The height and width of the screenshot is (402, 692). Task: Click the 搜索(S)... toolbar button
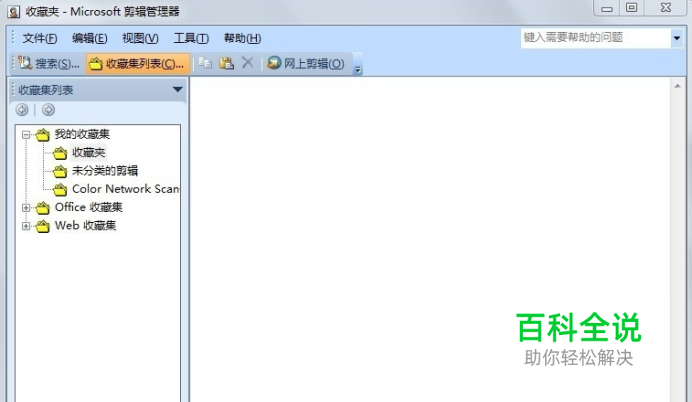[x=49, y=64]
